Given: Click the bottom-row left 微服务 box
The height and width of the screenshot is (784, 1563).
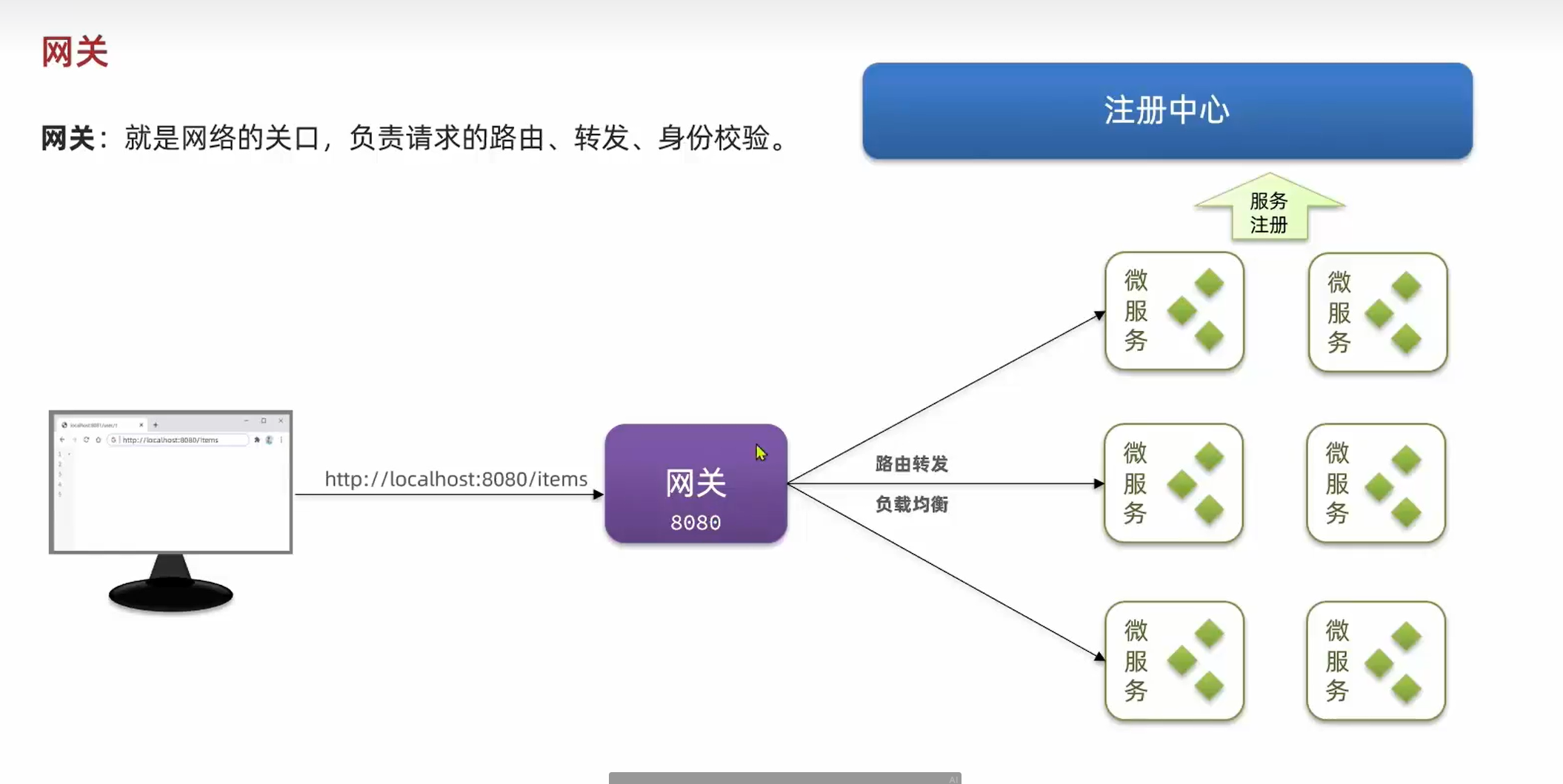Looking at the screenshot, I should coord(1174,660).
